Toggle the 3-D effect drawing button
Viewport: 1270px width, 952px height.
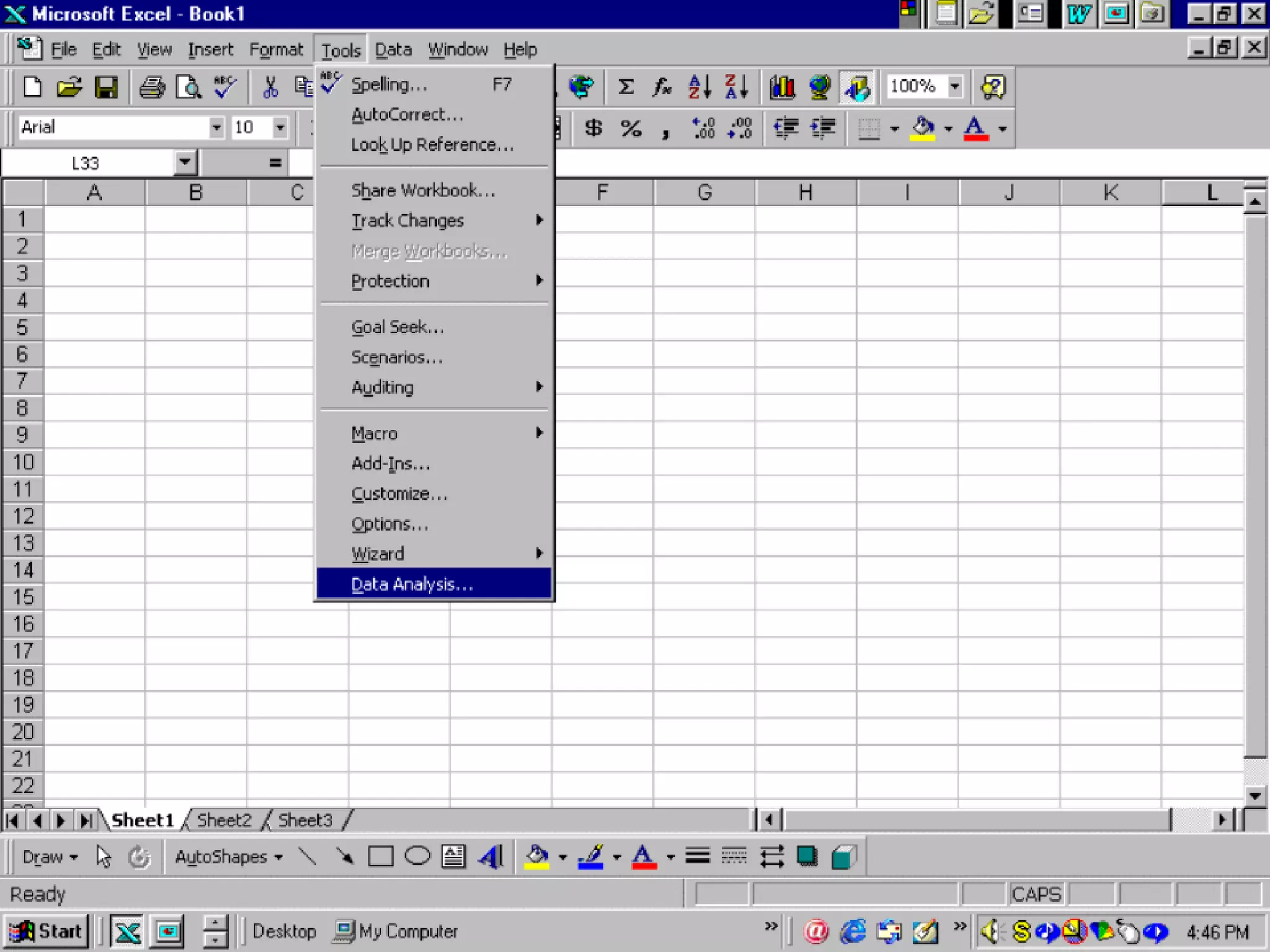click(x=843, y=857)
